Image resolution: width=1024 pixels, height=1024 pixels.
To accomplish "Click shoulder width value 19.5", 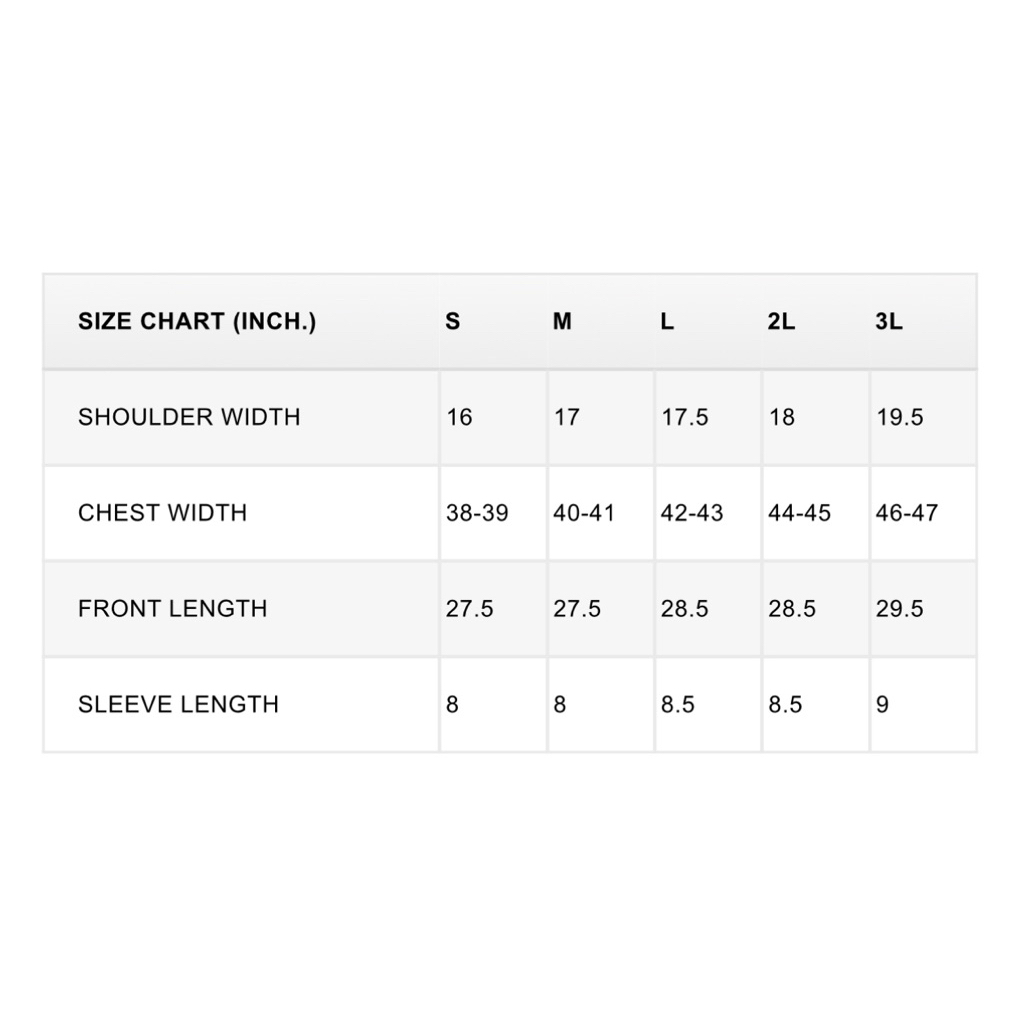I will tap(900, 417).
